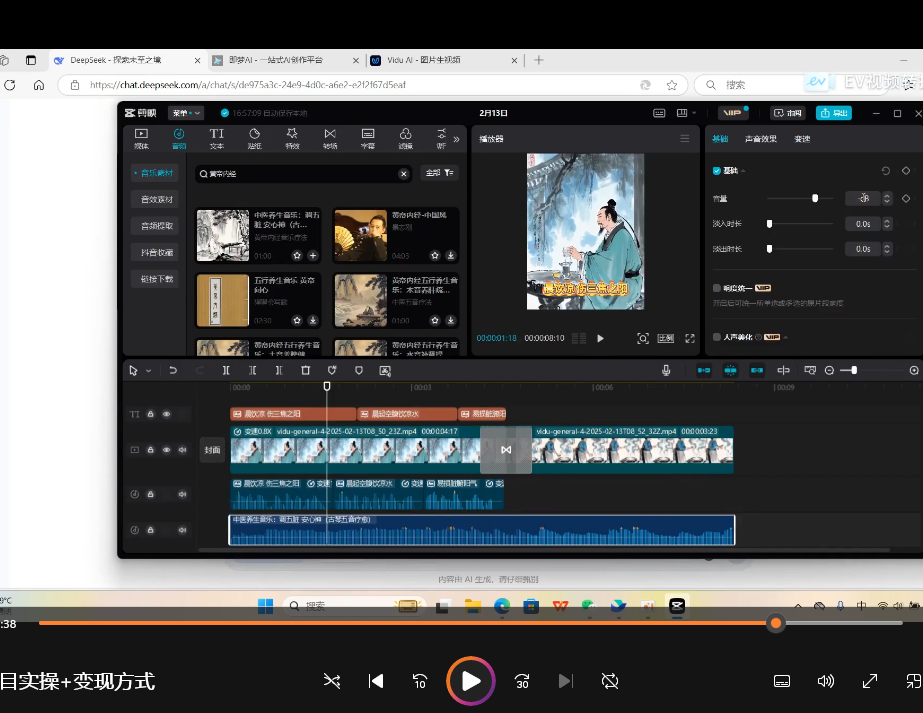Add first music track with plus icon

tap(313, 256)
